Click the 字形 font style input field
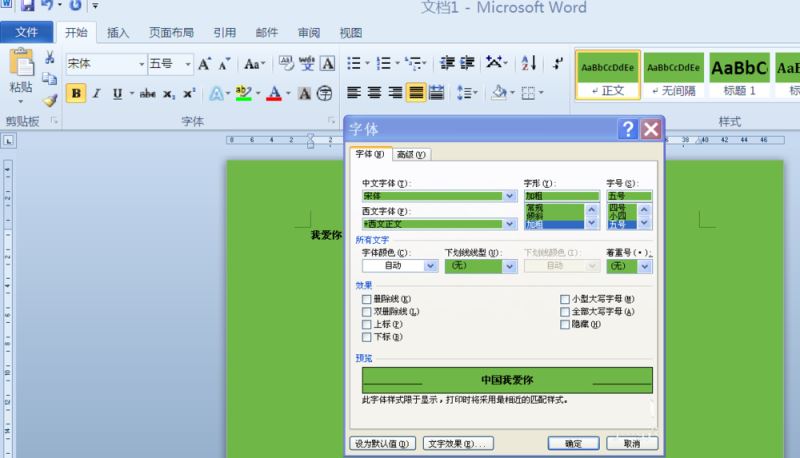The image size is (800, 458). 561,196
